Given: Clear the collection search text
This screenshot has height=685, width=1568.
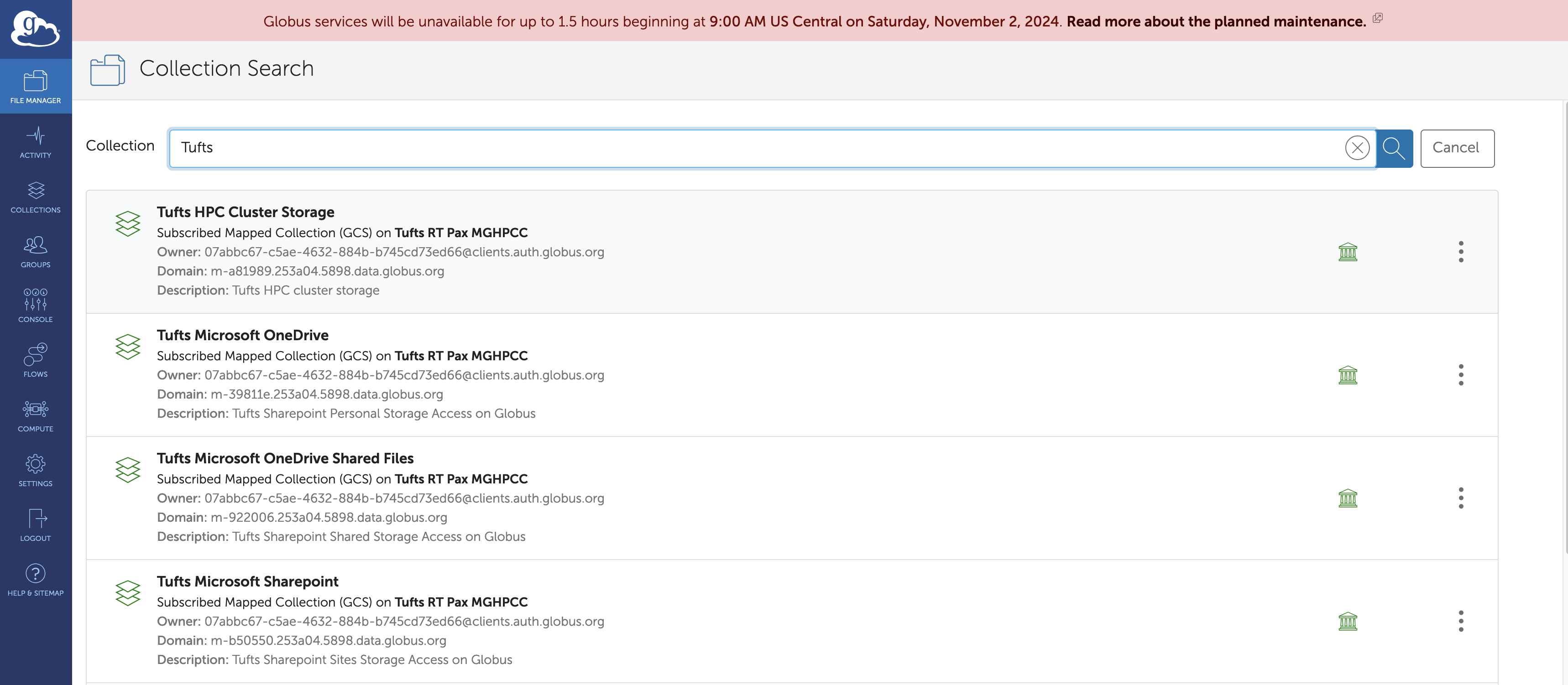Looking at the screenshot, I should pyautogui.click(x=1357, y=148).
